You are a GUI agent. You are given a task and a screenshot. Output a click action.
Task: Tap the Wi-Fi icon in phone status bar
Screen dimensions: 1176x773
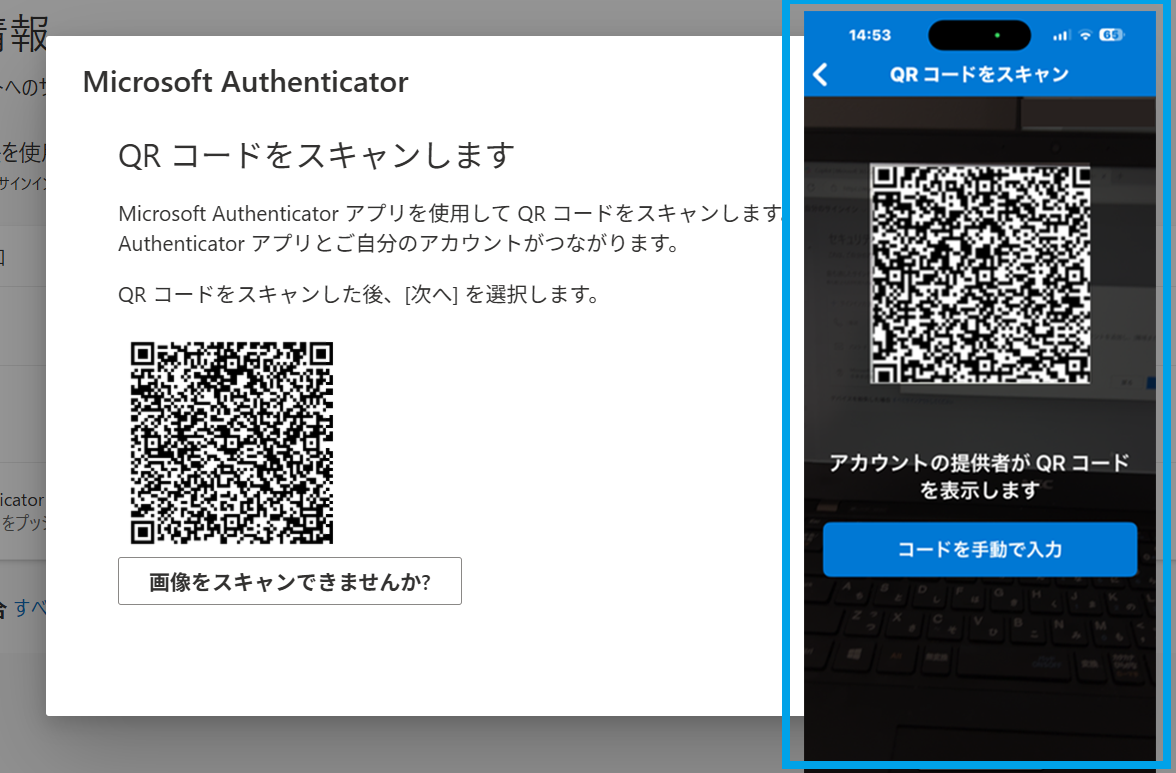click(x=1085, y=35)
